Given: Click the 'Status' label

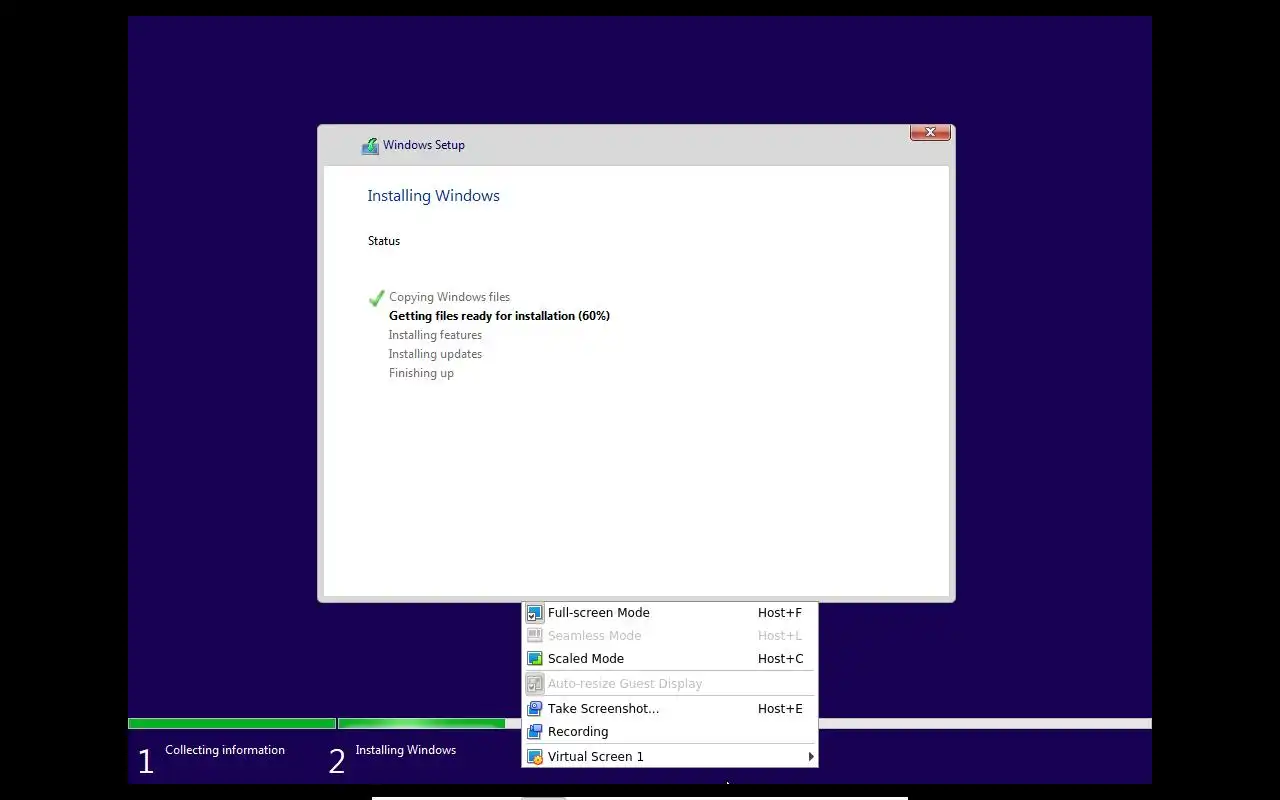Looking at the screenshot, I should 384,241.
